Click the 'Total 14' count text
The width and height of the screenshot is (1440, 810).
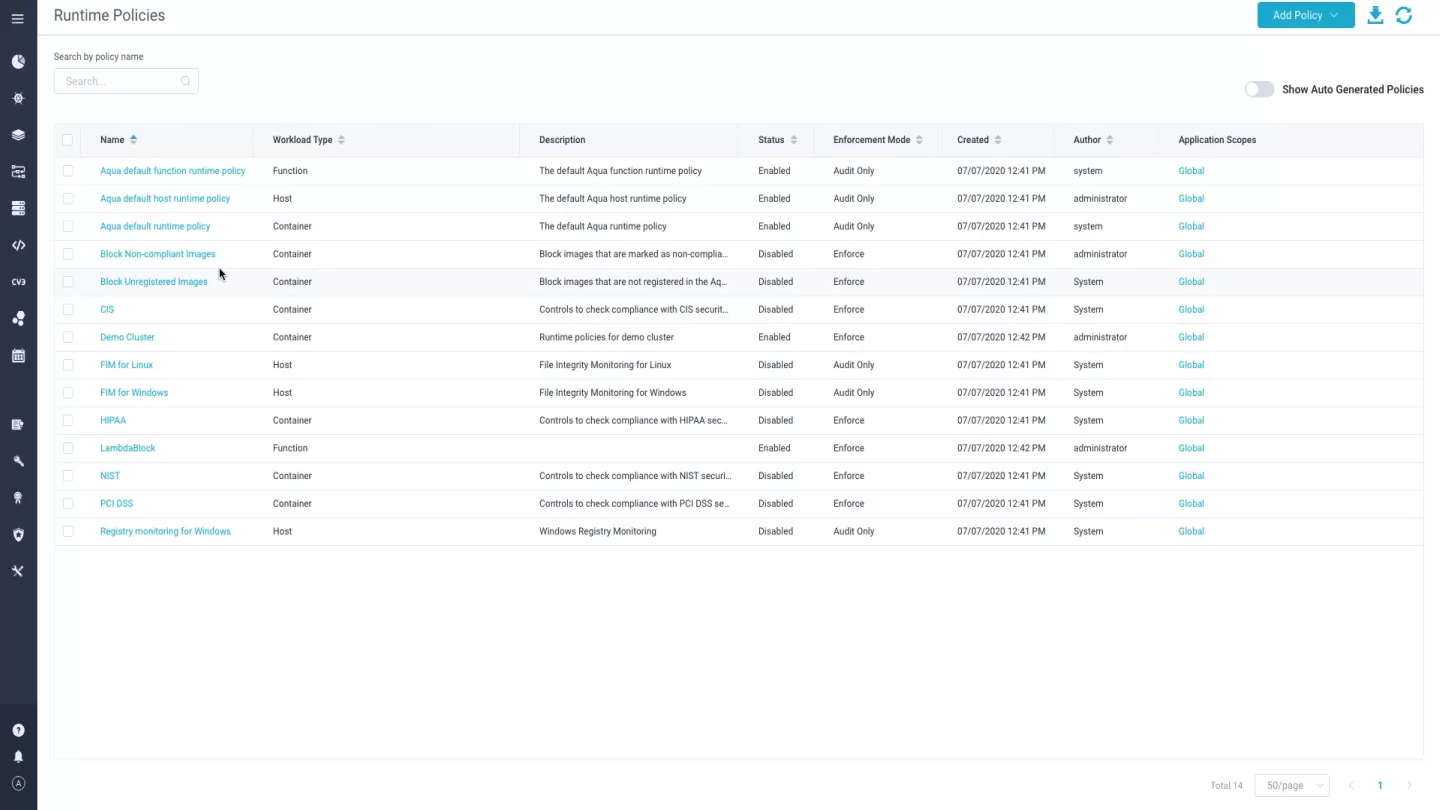coord(1226,785)
